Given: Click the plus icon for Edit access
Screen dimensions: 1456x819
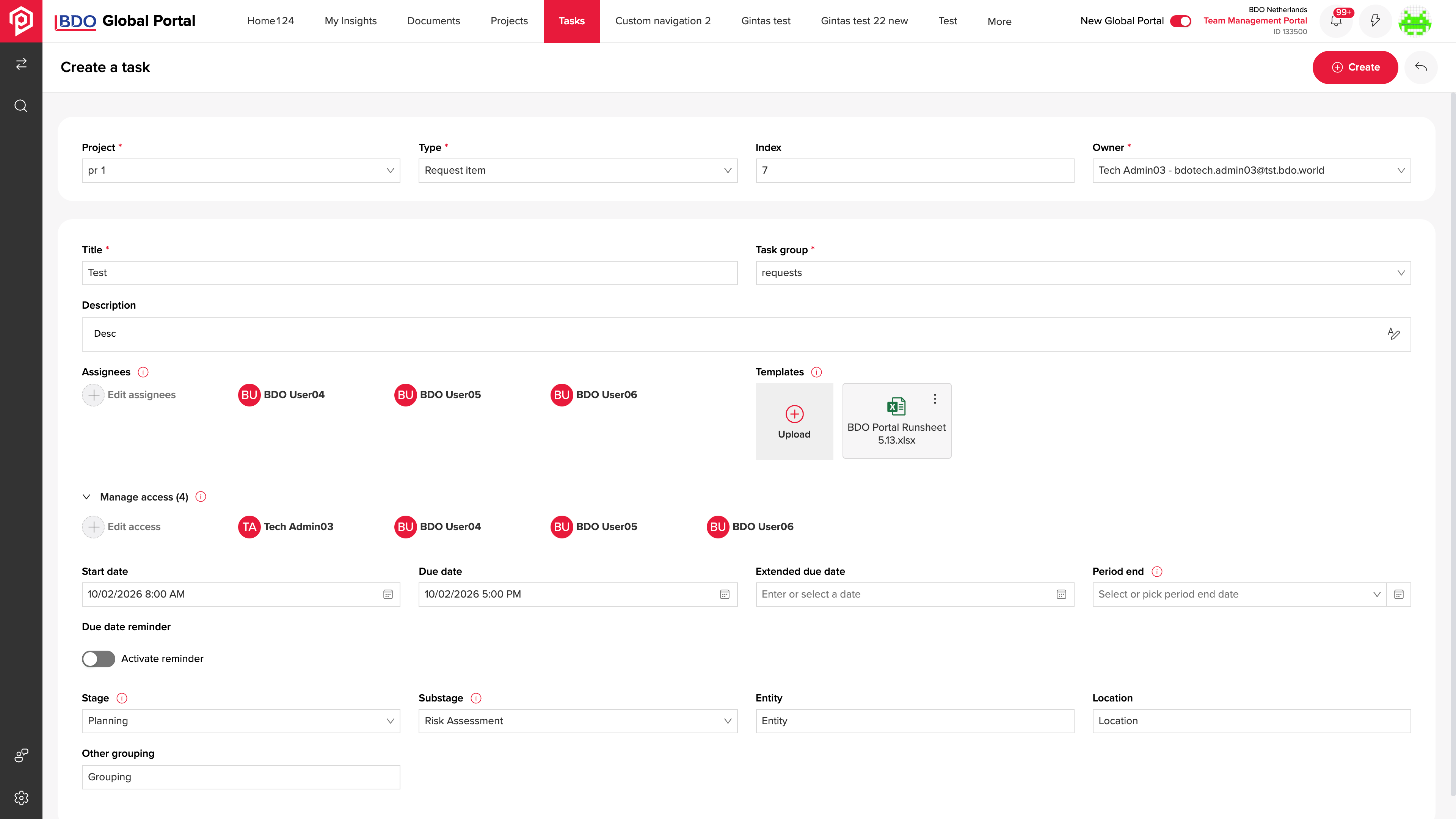Looking at the screenshot, I should coord(93,527).
